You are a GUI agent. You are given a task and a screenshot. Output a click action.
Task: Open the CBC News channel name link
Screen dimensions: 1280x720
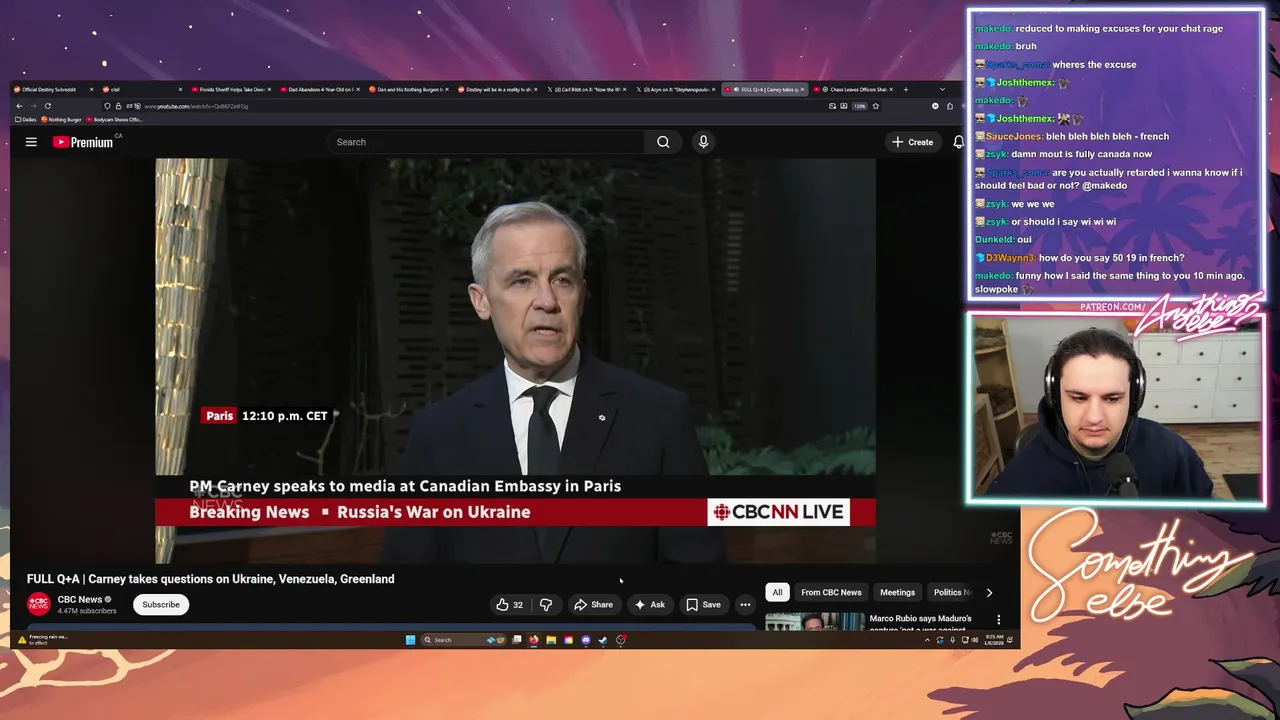pos(80,599)
